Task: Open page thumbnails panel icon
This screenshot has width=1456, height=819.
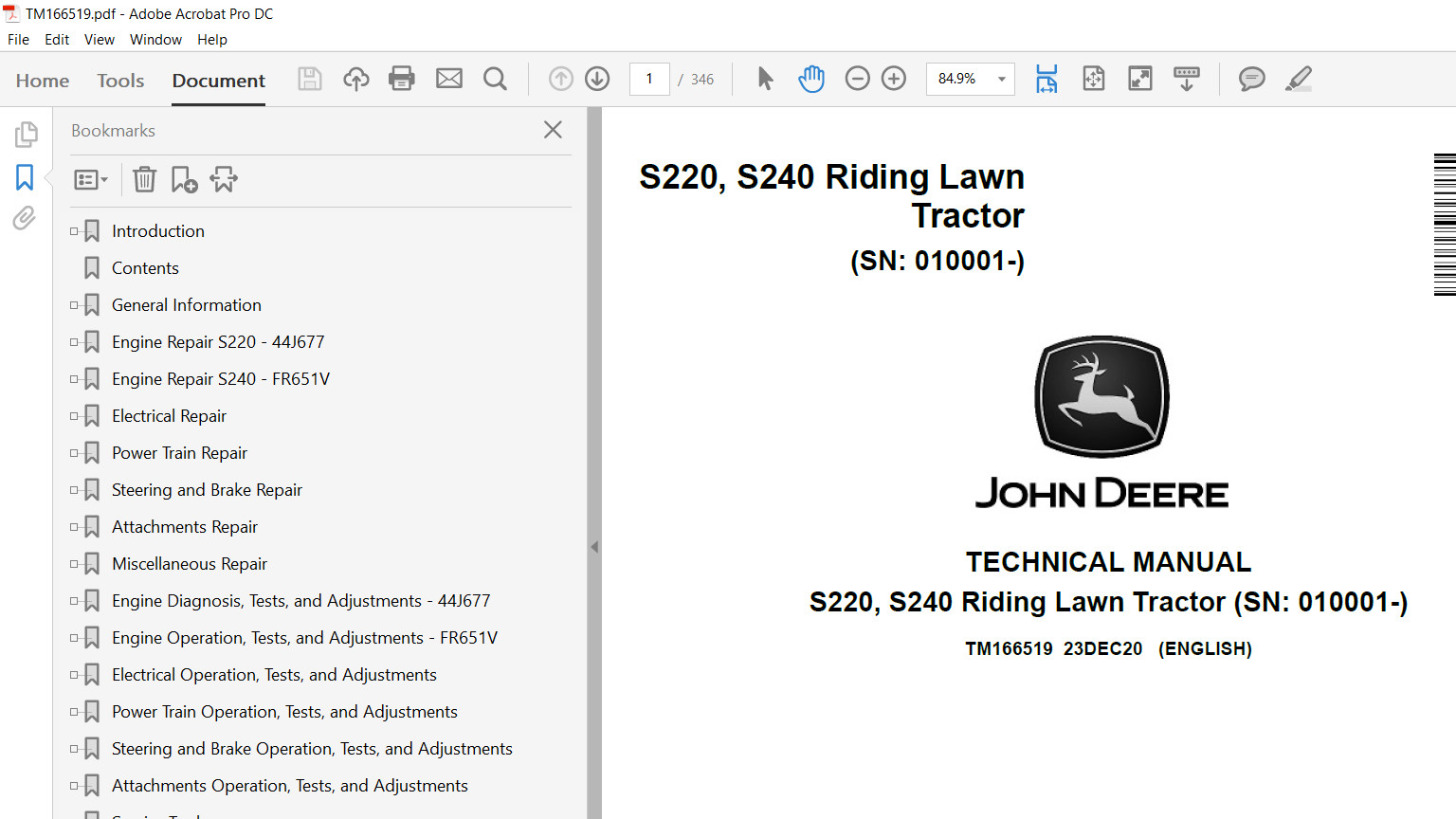Action: click(26, 135)
